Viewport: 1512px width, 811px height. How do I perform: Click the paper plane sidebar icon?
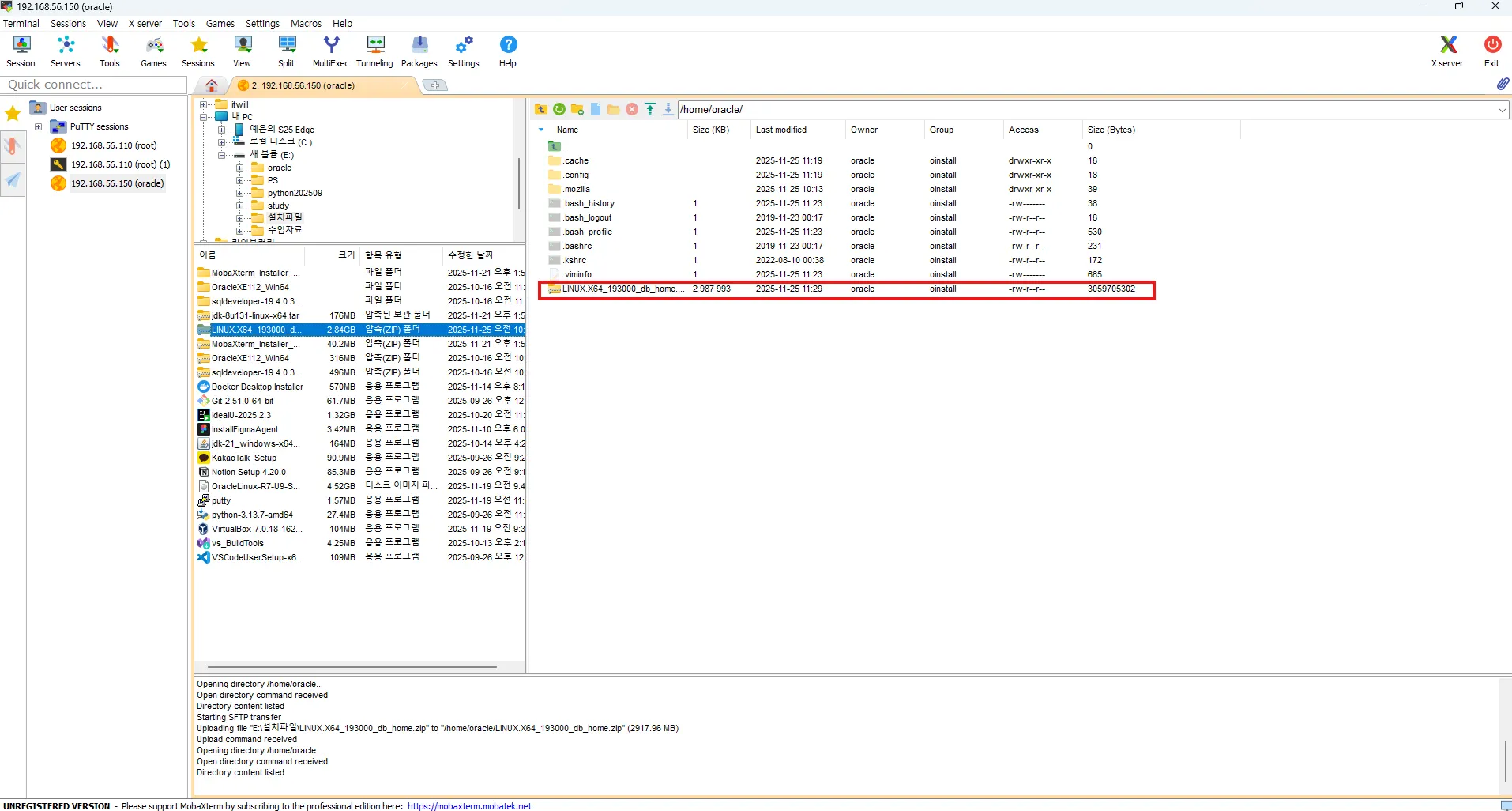pos(13,180)
